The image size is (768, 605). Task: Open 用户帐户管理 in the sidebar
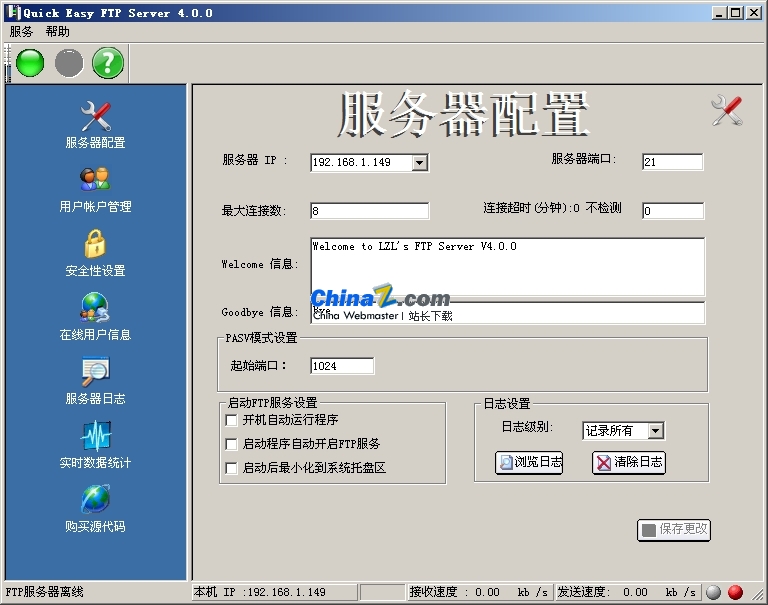coord(96,190)
